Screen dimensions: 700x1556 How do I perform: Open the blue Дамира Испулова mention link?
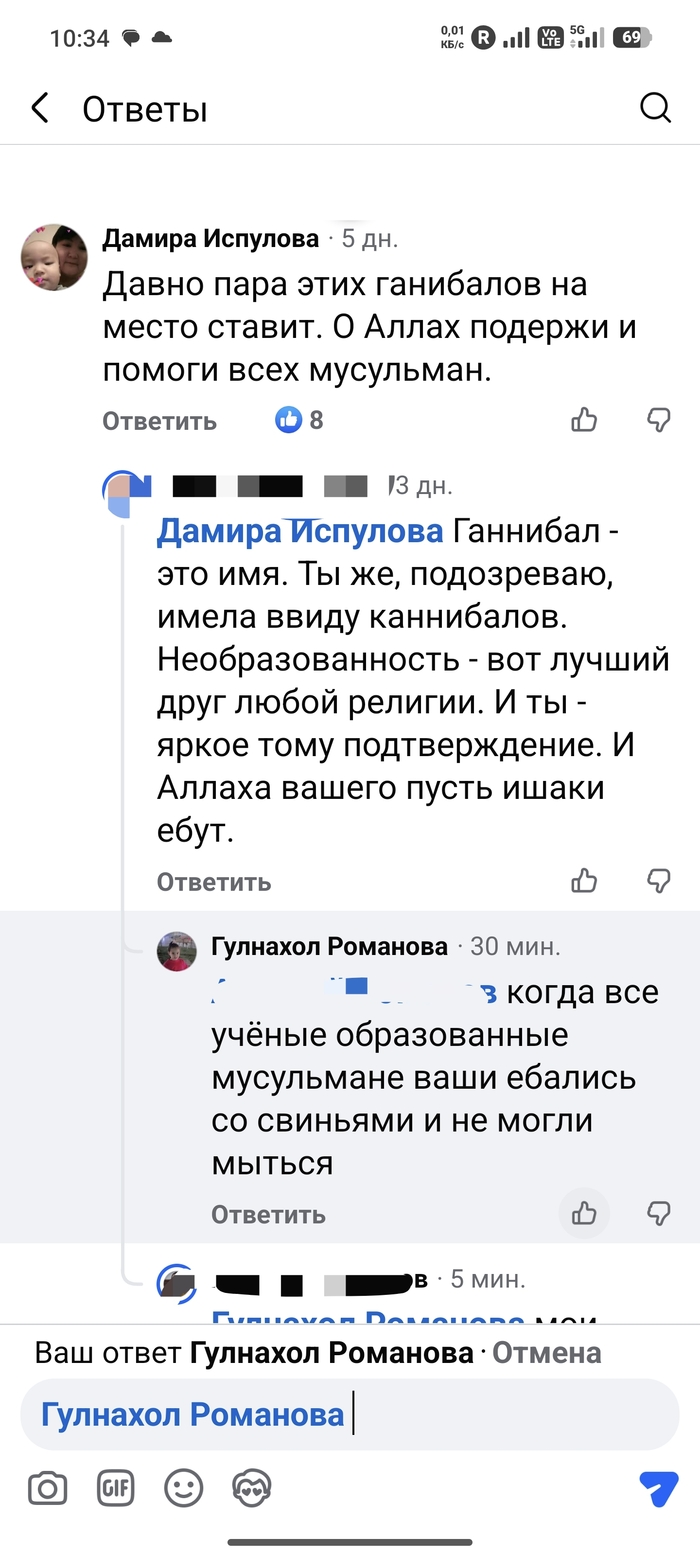tap(299, 532)
